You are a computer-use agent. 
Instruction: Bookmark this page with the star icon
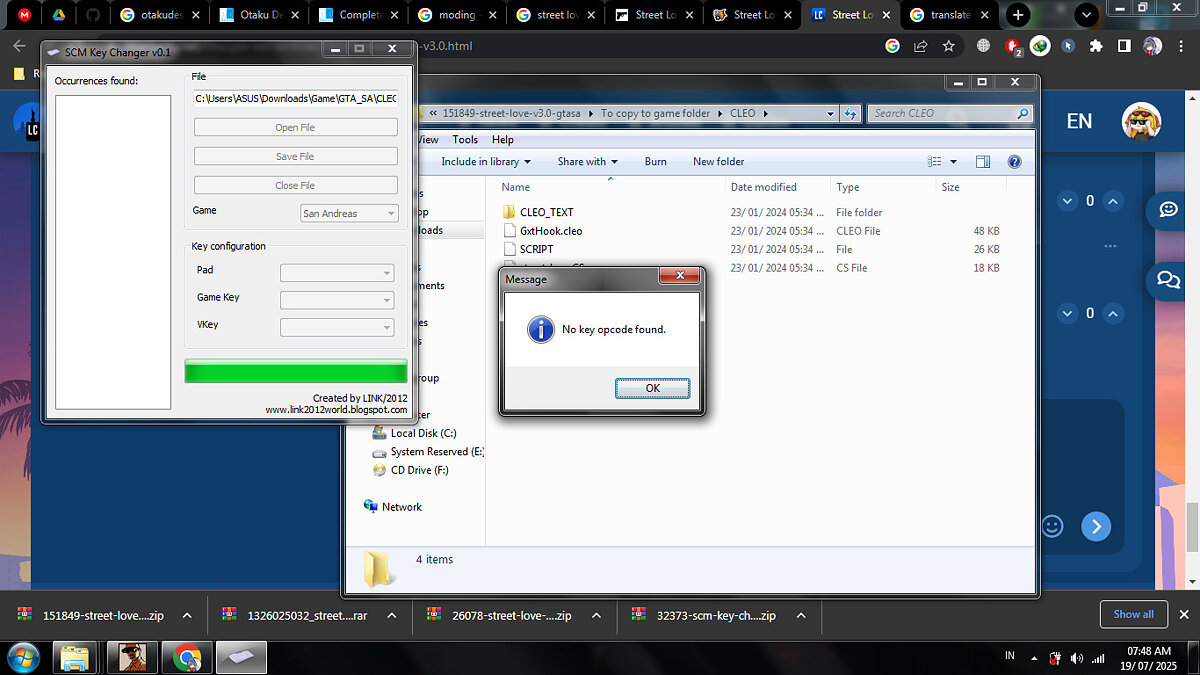[x=948, y=46]
